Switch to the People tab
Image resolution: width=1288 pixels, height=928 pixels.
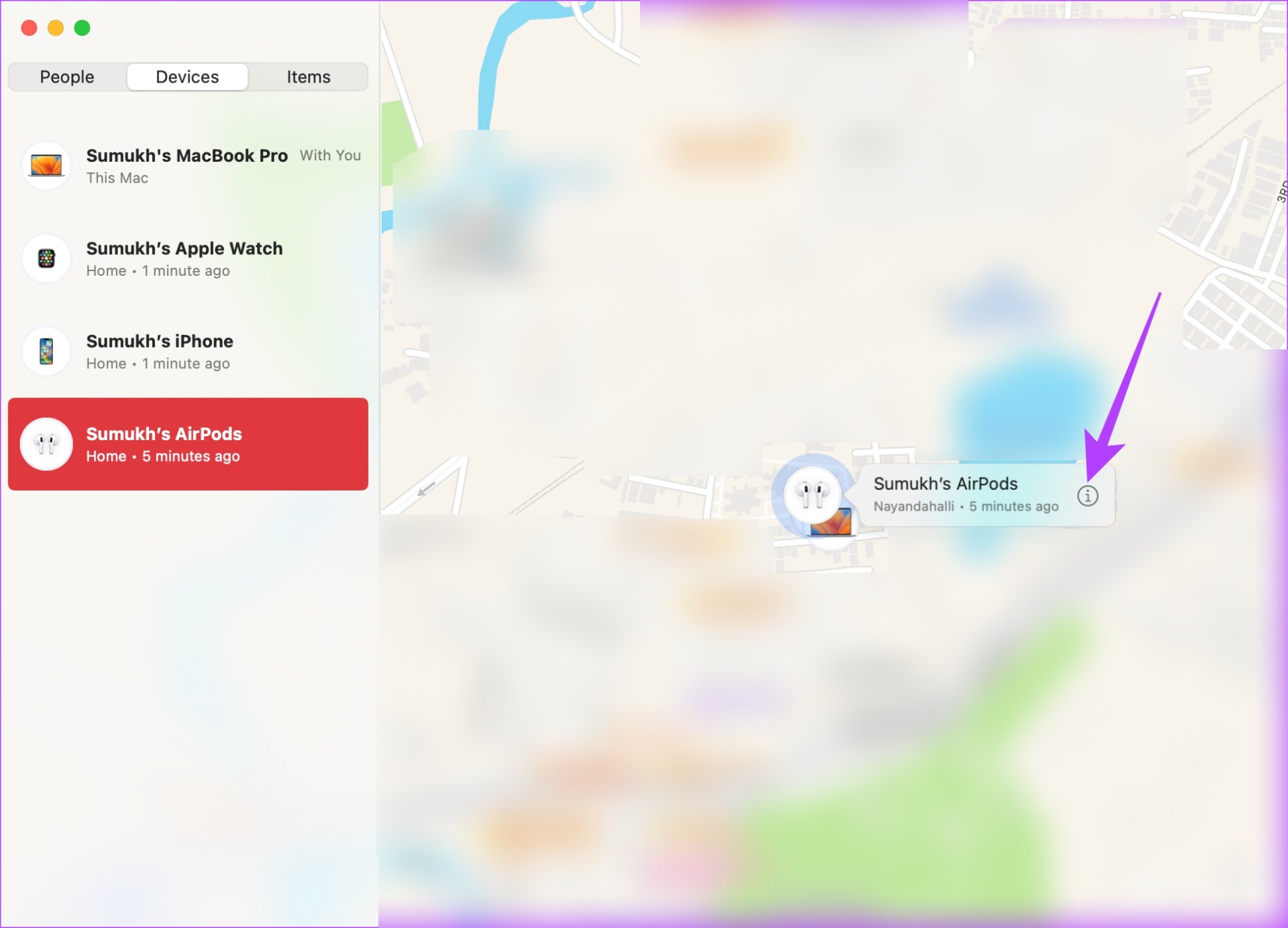(x=67, y=77)
